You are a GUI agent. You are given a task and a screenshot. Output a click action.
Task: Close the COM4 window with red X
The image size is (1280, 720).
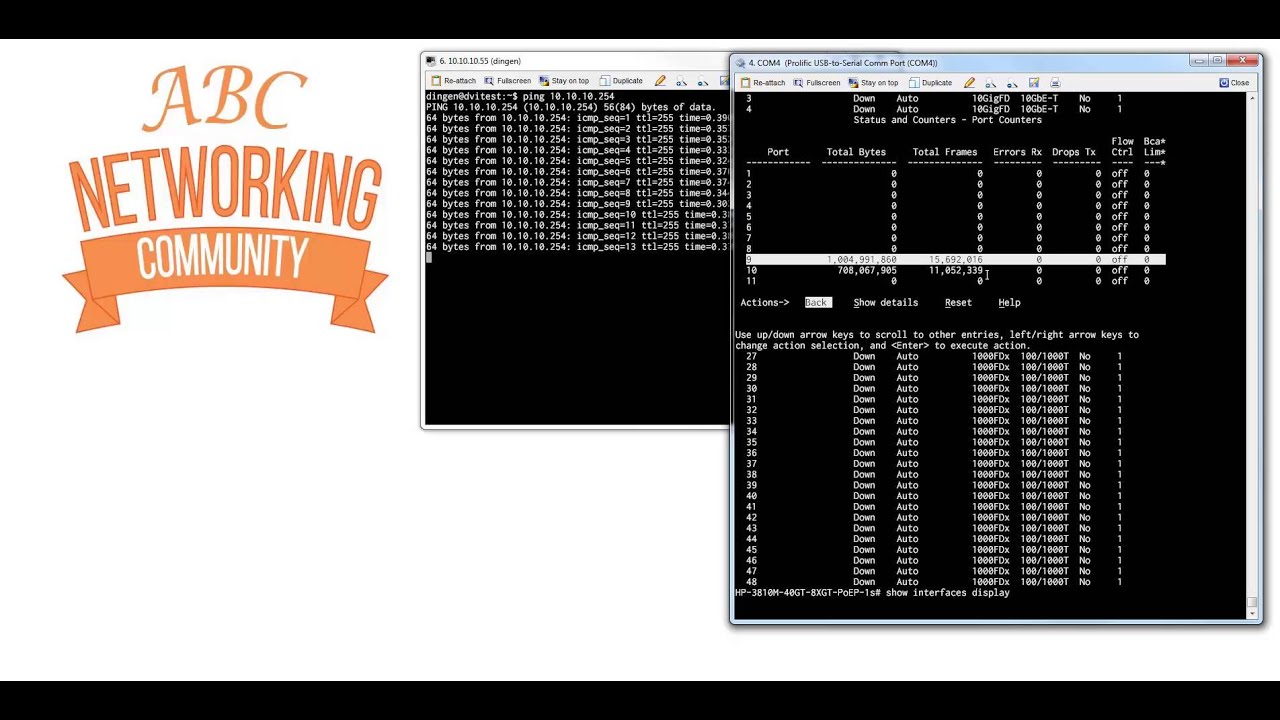(x=1243, y=61)
